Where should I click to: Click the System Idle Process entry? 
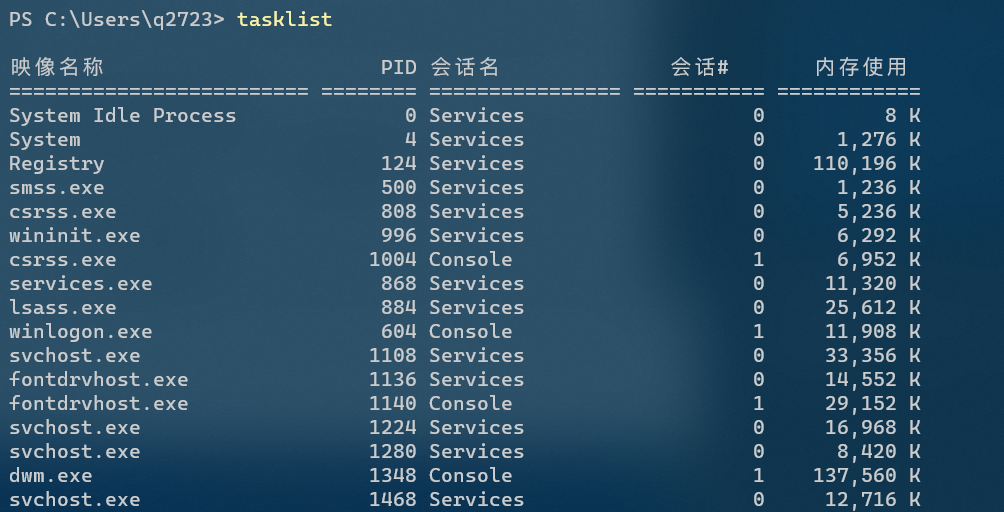122,116
